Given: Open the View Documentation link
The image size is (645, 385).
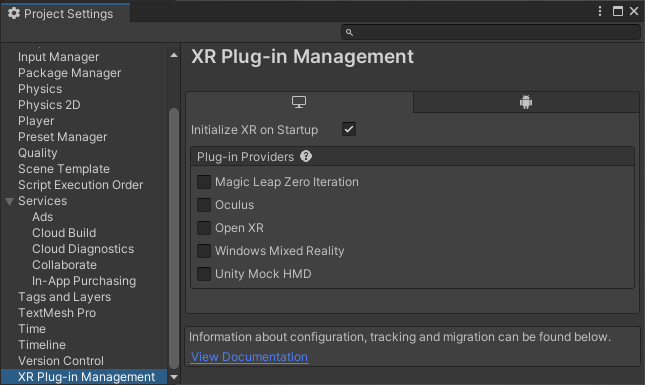Looking at the screenshot, I should 249,357.
